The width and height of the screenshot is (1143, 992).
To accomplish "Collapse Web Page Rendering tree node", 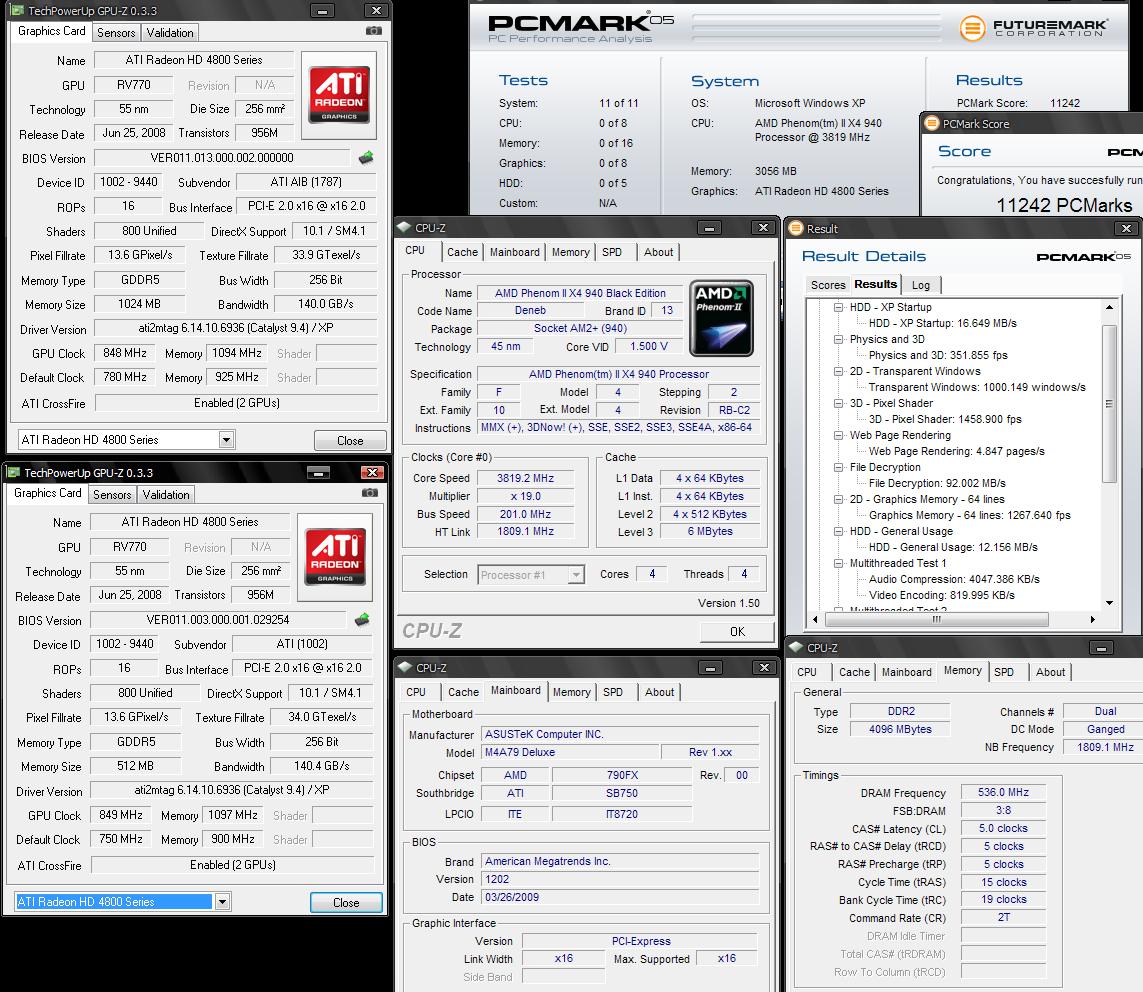I will (x=838, y=435).
